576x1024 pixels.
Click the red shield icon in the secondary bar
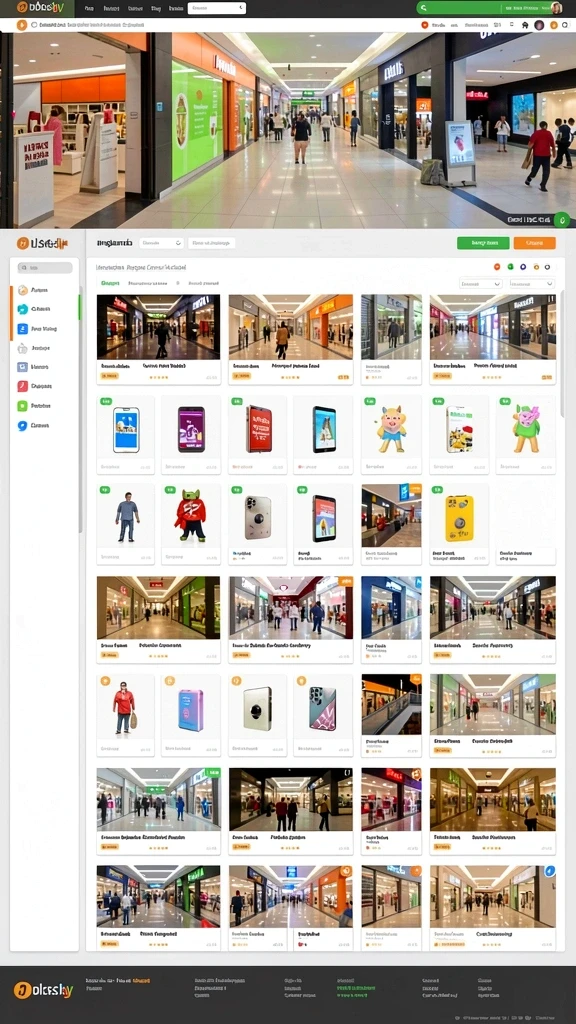coord(424,25)
